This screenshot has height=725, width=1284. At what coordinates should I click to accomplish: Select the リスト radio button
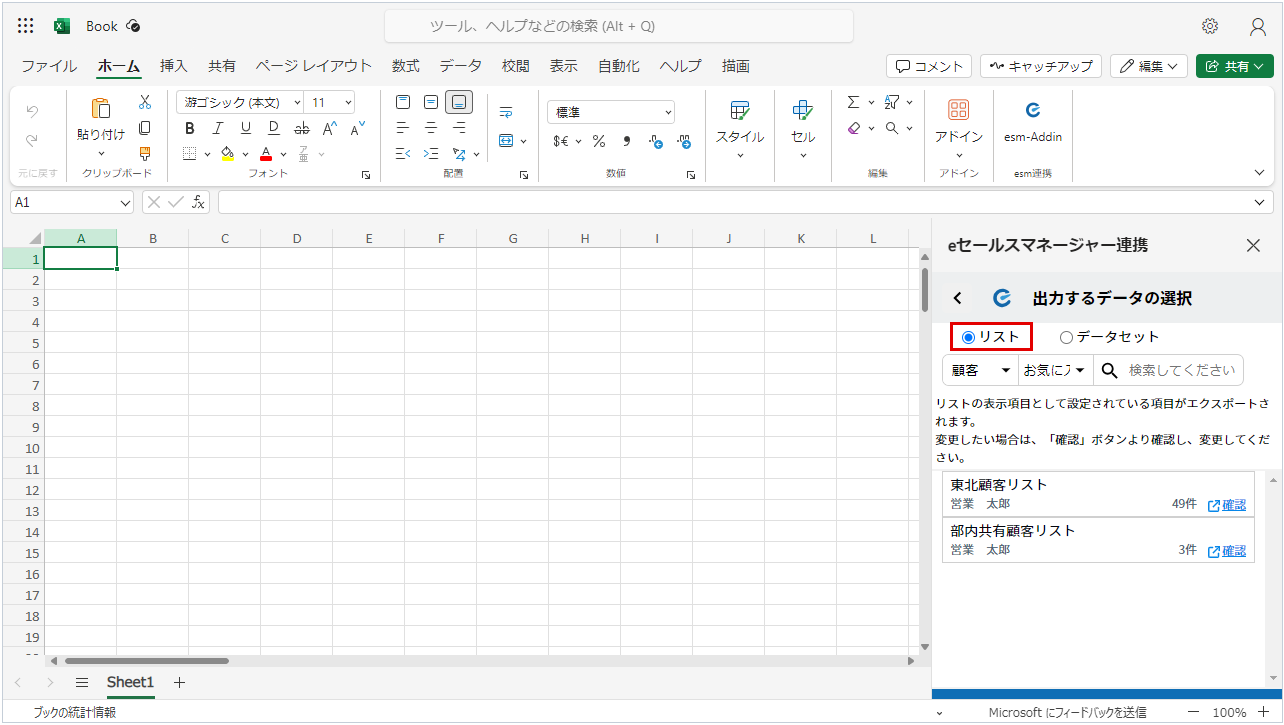[x=968, y=337]
